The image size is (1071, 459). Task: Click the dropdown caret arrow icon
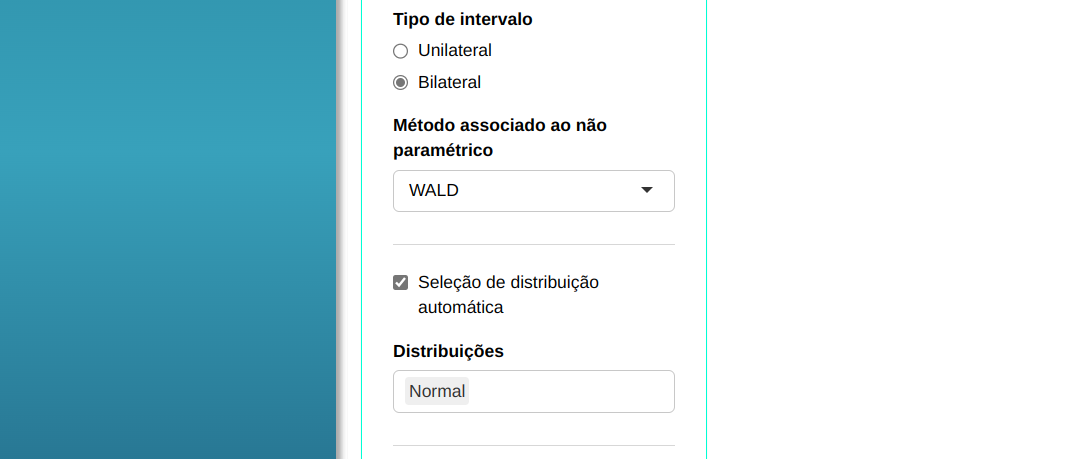(647, 190)
